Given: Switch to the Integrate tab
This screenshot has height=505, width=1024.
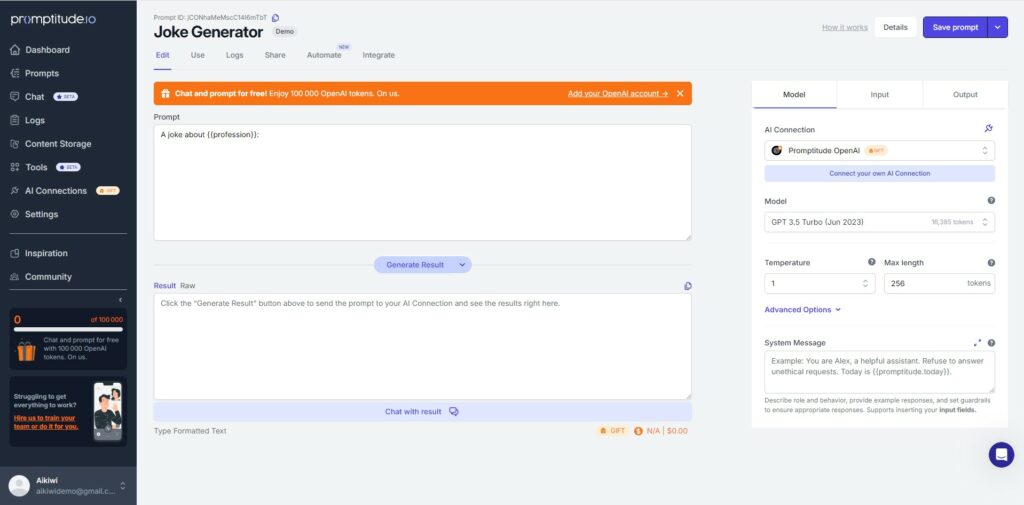Looking at the screenshot, I should pos(379,56).
